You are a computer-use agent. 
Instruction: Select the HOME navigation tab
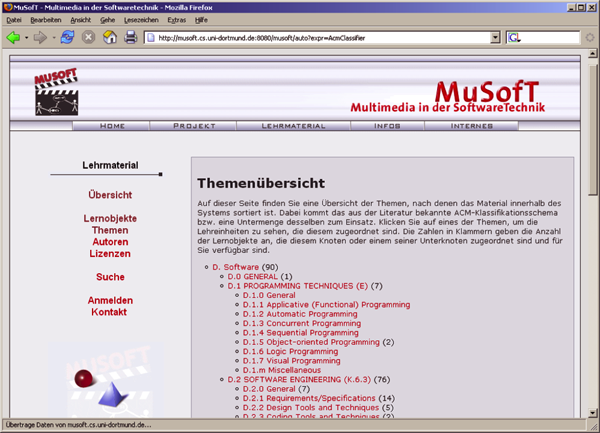pyautogui.click(x=111, y=126)
